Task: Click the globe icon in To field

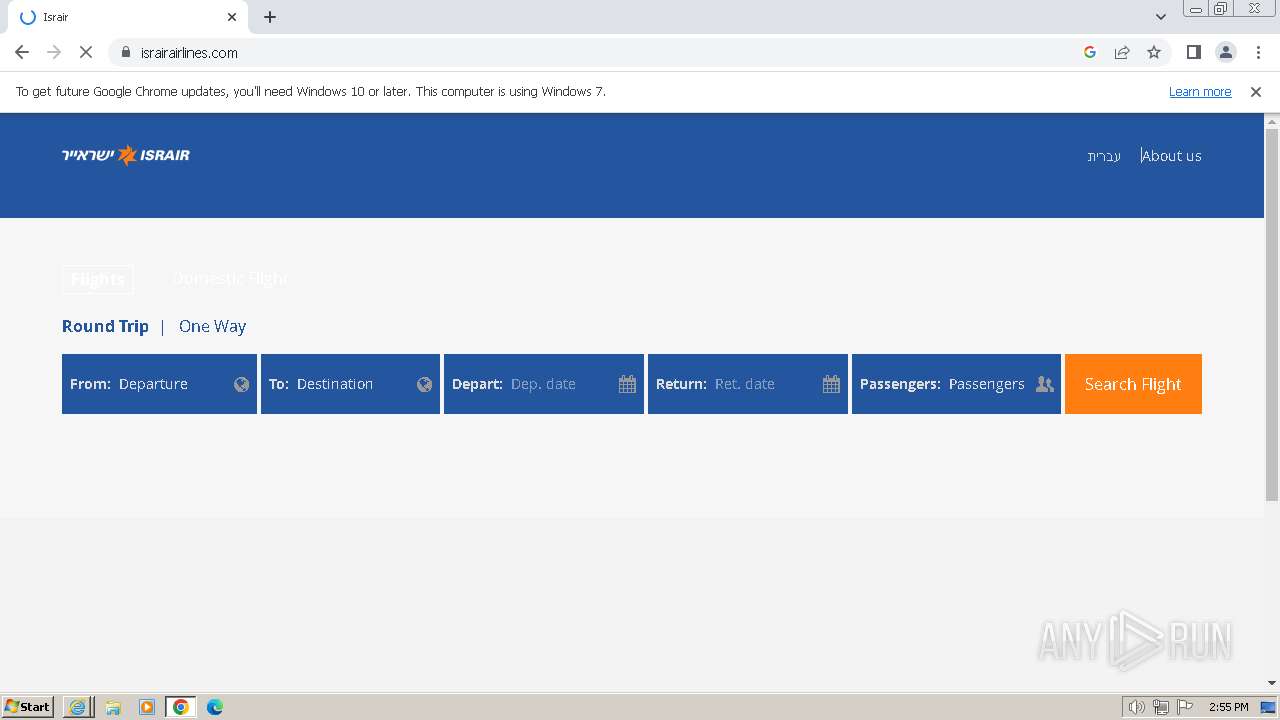Action: click(x=424, y=384)
